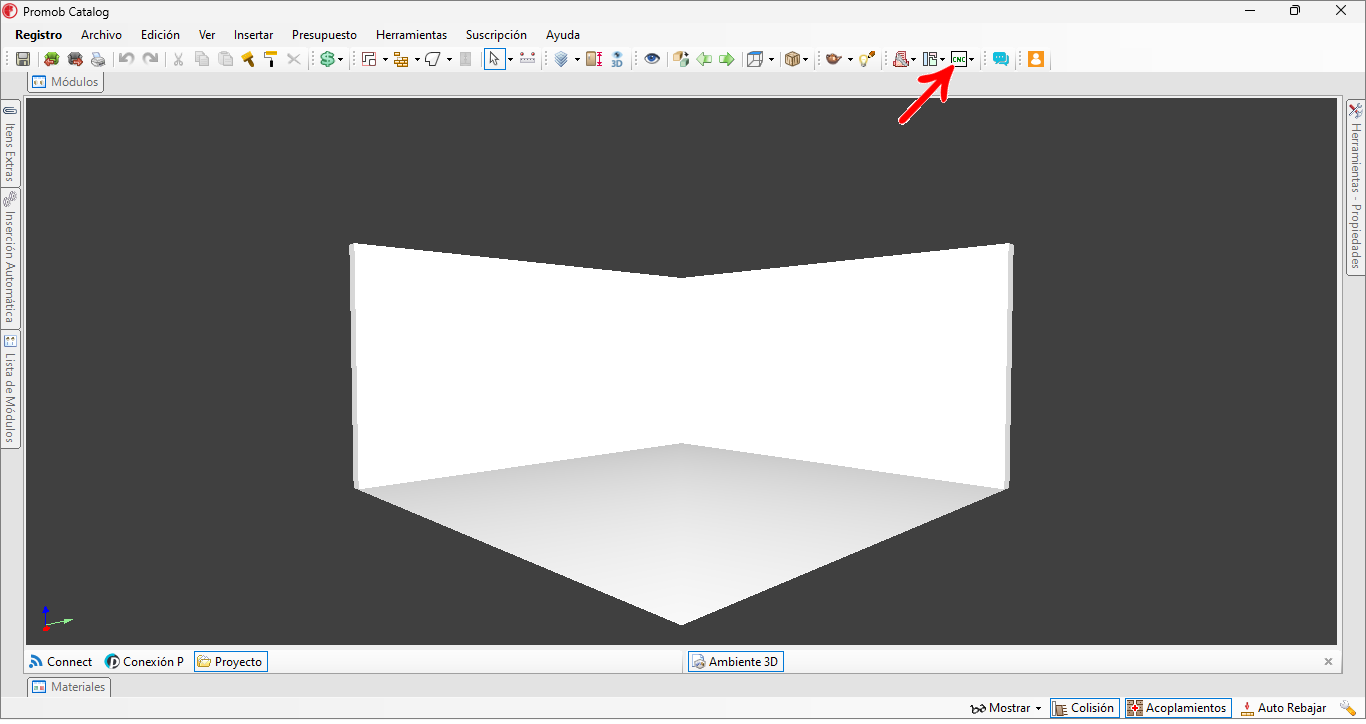Click the Undo arrow icon
The width and height of the screenshot is (1366, 724).
[x=126, y=59]
